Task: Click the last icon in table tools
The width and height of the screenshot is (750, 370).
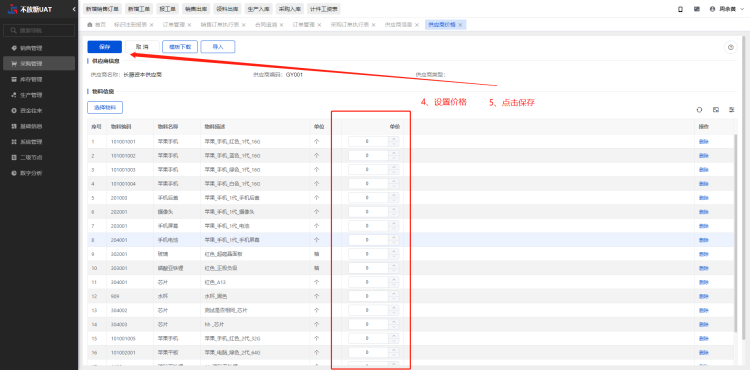Action: tap(731, 110)
